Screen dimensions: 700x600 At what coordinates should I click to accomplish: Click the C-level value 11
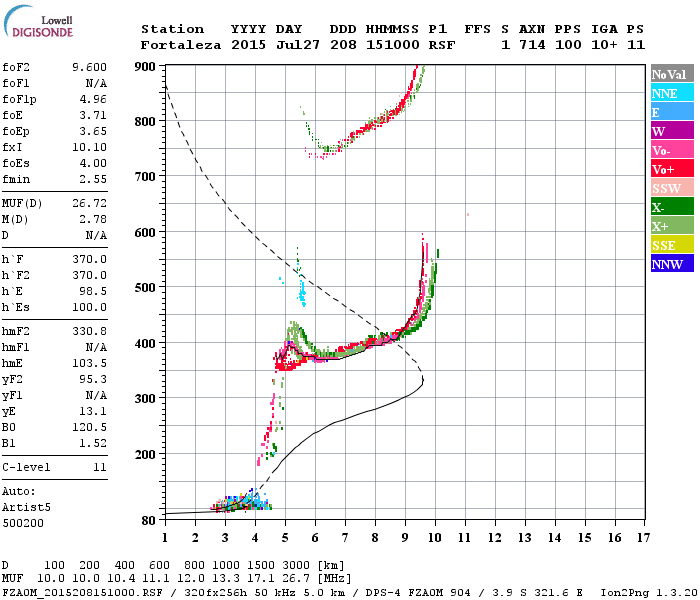[100, 467]
